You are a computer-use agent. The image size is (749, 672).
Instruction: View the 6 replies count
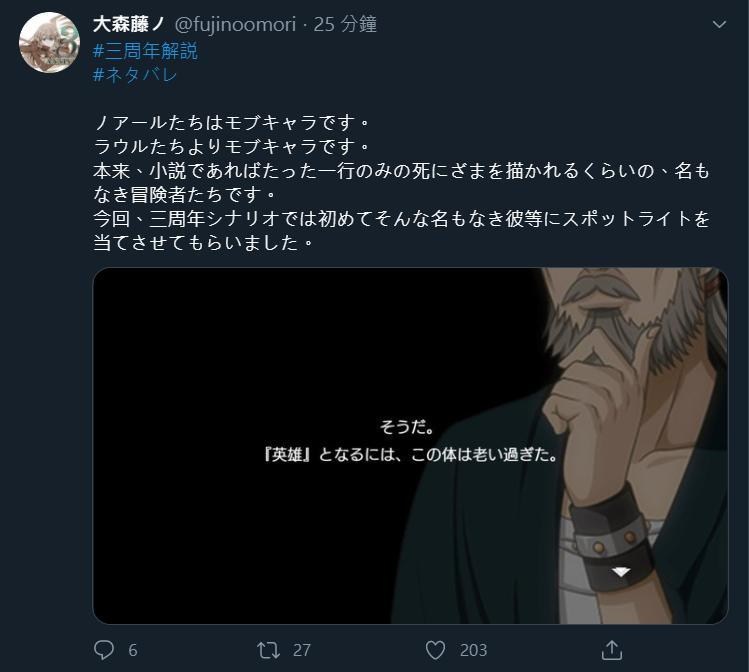click(133, 650)
